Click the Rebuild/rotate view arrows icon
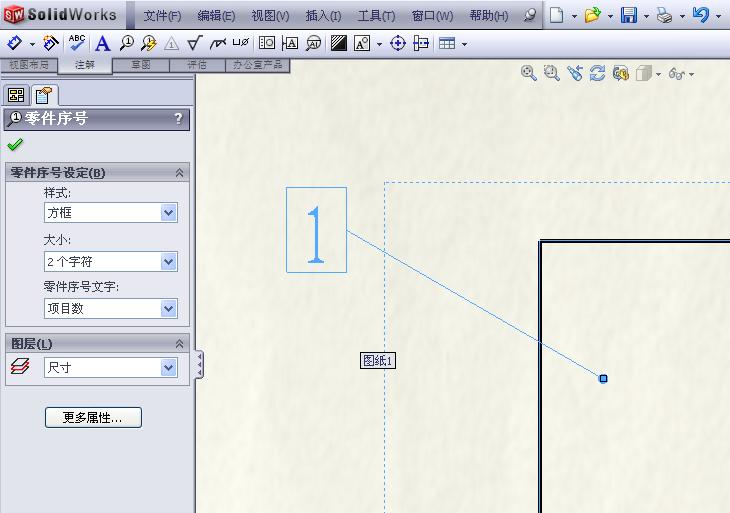 click(x=597, y=73)
